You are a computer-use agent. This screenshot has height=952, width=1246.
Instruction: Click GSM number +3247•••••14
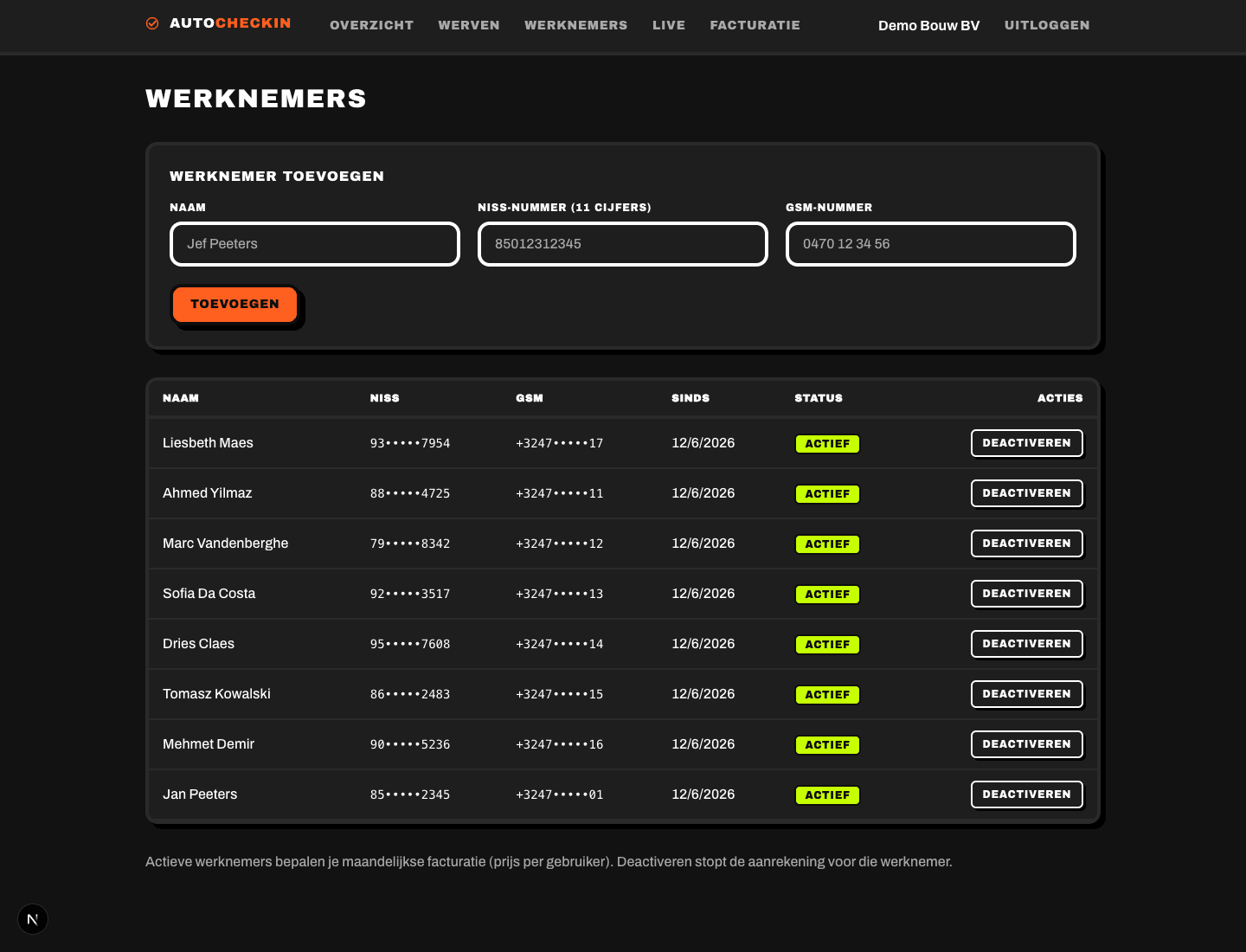(x=560, y=644)
